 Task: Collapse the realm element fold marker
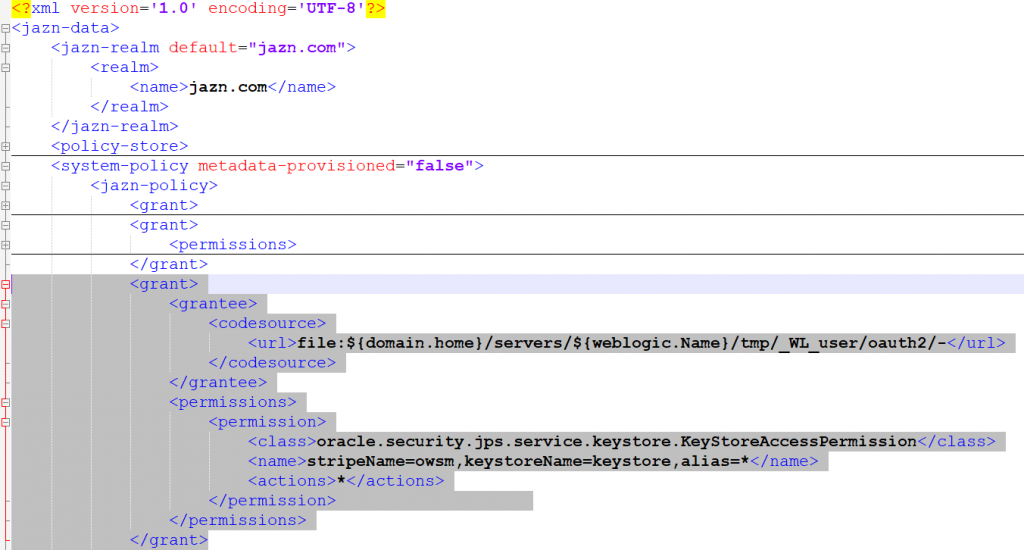tap(5, 68)
